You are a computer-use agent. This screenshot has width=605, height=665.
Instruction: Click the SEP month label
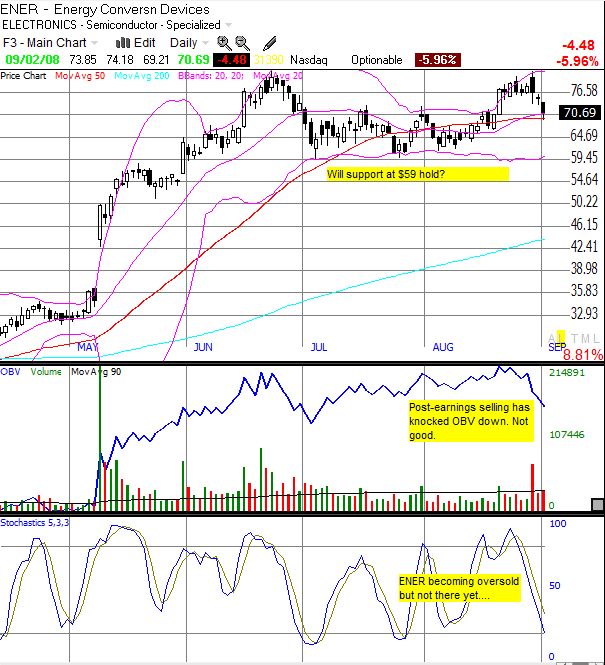557,347
